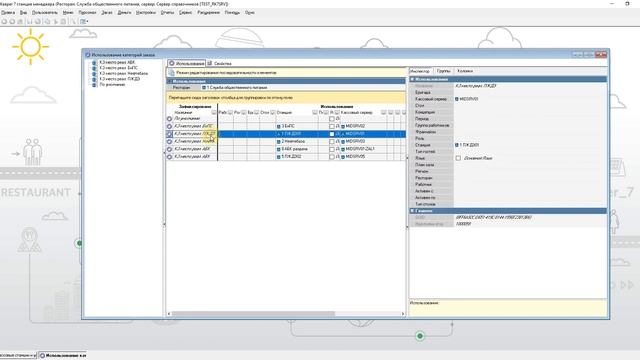The image size is (640, 360).
Task: Select tree item КЗ место реал АБК
Action: [117, 62]
